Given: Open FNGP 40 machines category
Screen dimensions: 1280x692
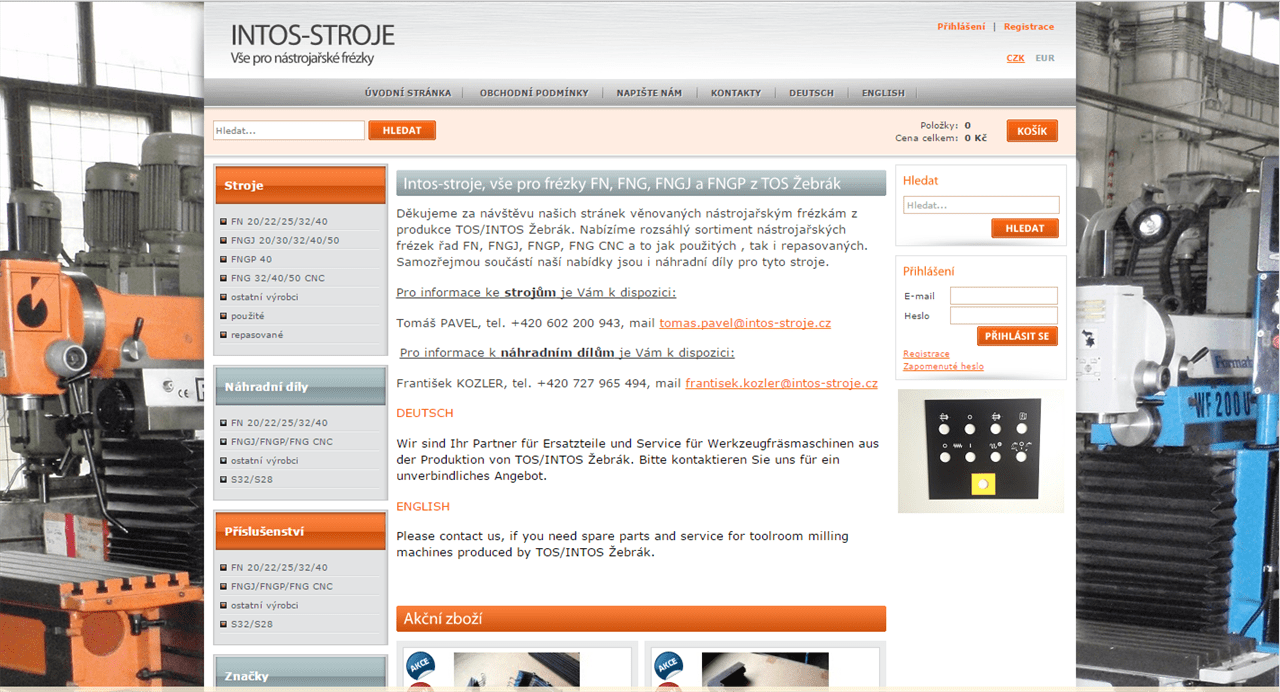Looking at the screenshot, I should [x=251, y=260].
